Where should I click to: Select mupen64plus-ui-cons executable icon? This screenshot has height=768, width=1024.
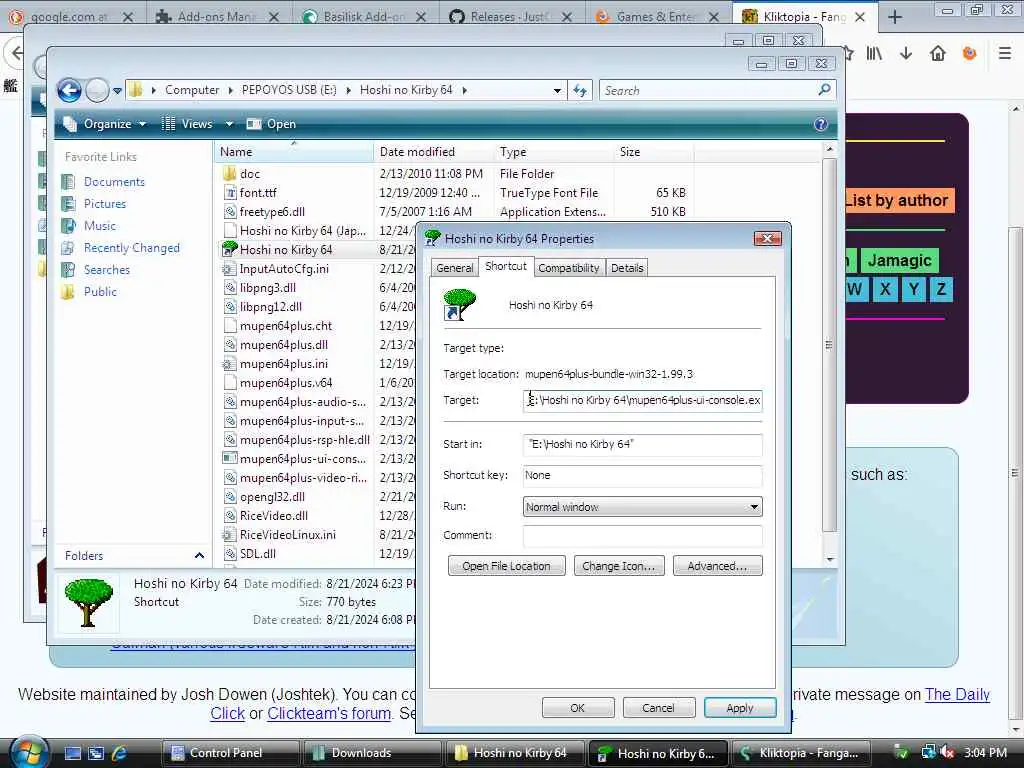(229, 458)
